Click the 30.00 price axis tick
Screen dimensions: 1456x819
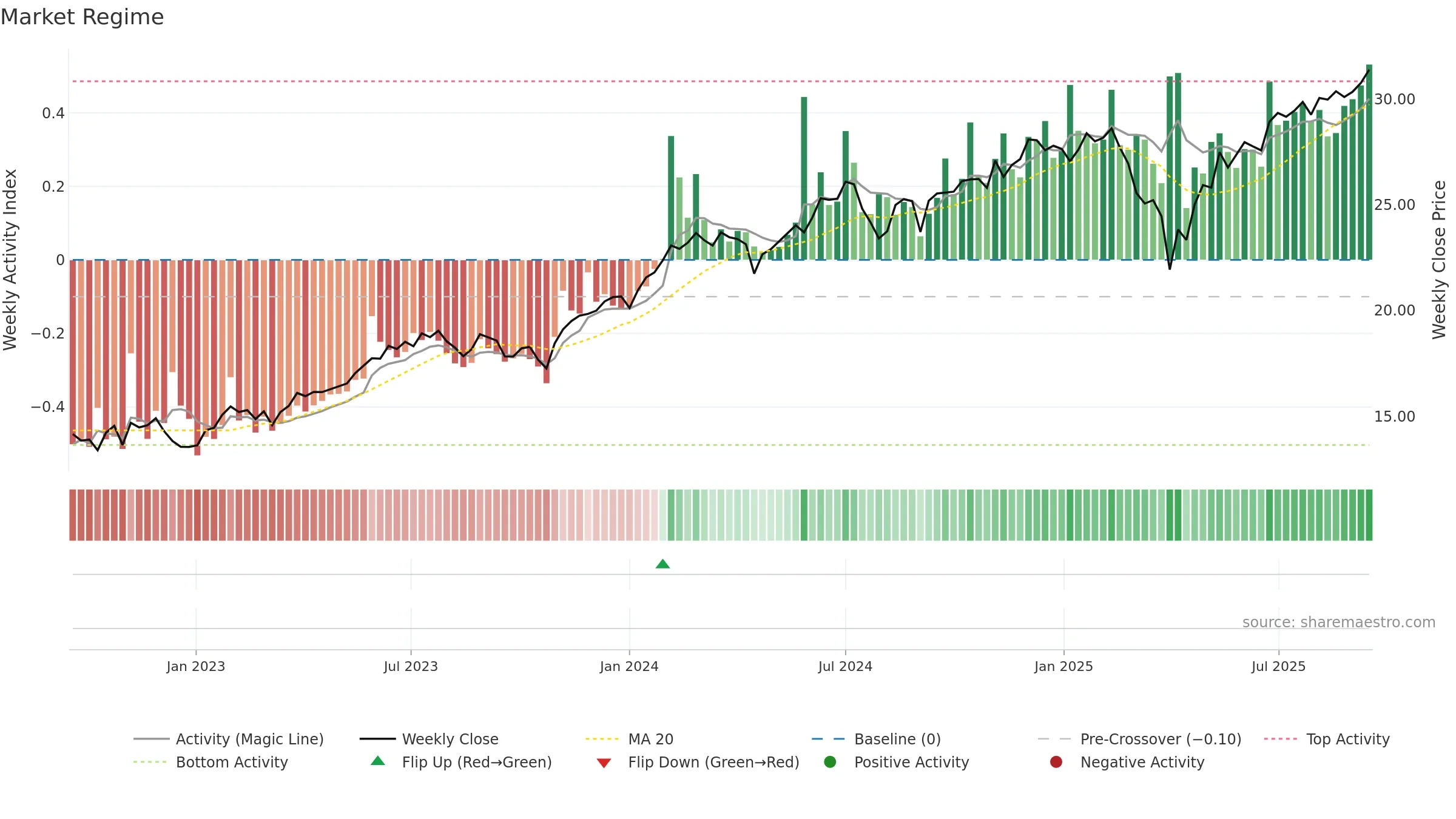(x=1395, y=99)
